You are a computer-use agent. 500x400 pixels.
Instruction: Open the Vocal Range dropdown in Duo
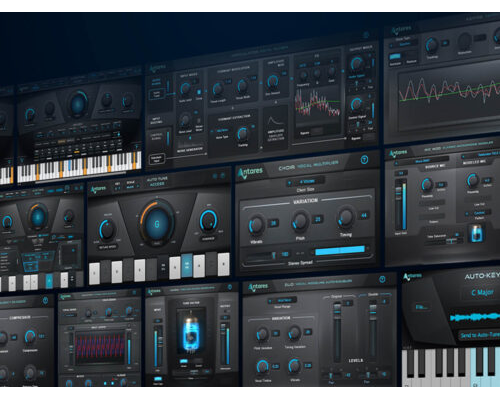(283, 300)
